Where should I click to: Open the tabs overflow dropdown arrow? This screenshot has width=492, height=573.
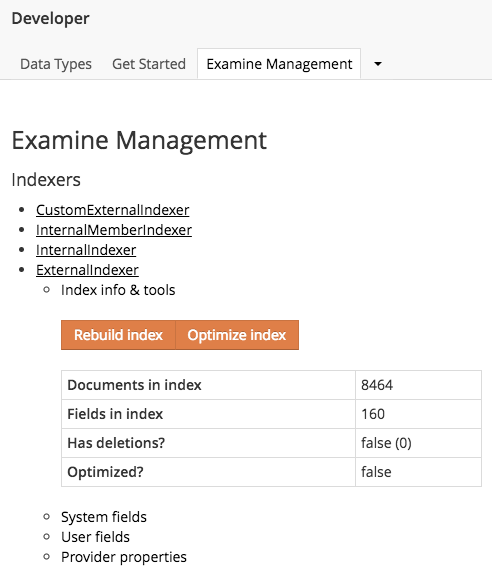378,64
